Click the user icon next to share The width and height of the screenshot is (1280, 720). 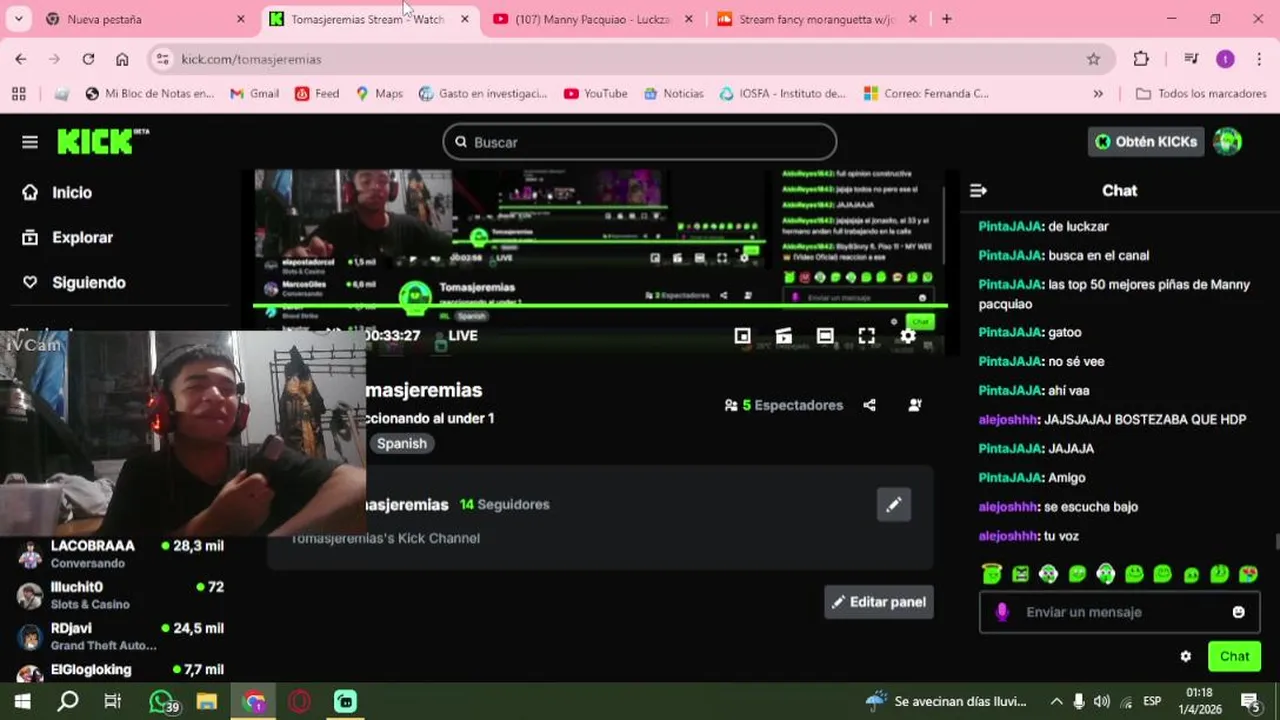click(915, 405)
